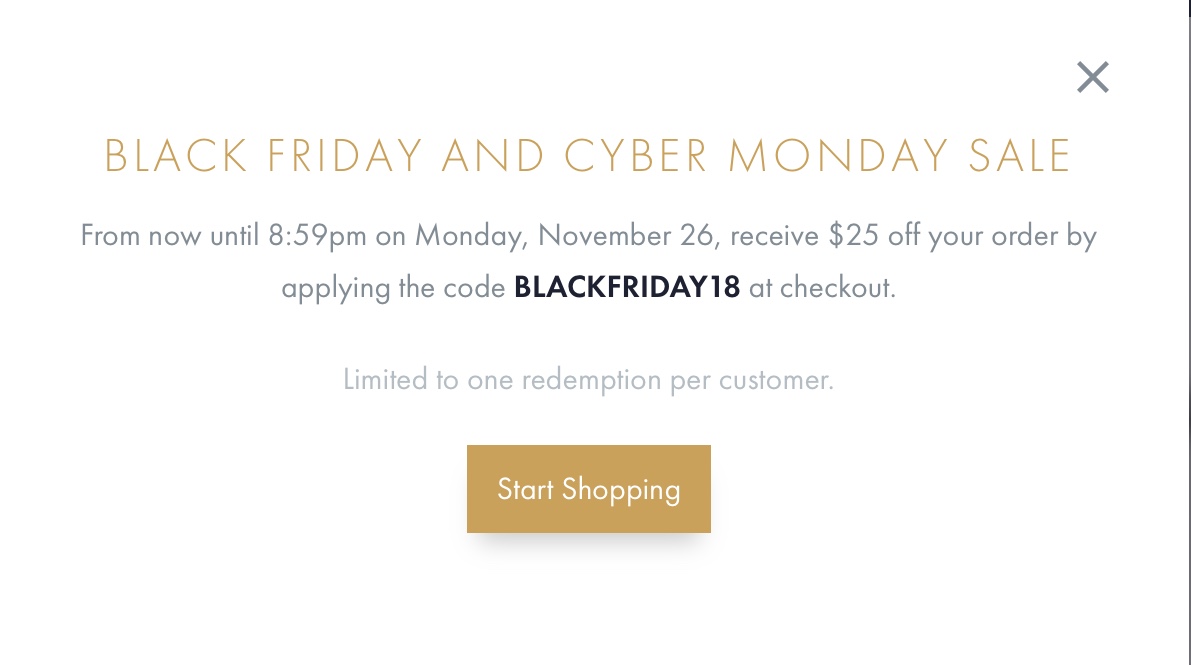This screenshot has height=665, width=1191.
Task: Click 'November 26' in the sale description
Action: pos(626,236)
